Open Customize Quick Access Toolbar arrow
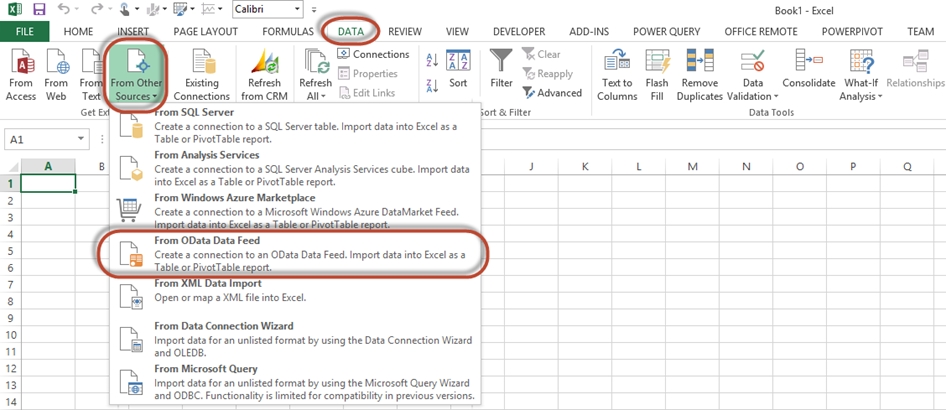The width and height of the screenshot is (946, 410). pos(314,10)
